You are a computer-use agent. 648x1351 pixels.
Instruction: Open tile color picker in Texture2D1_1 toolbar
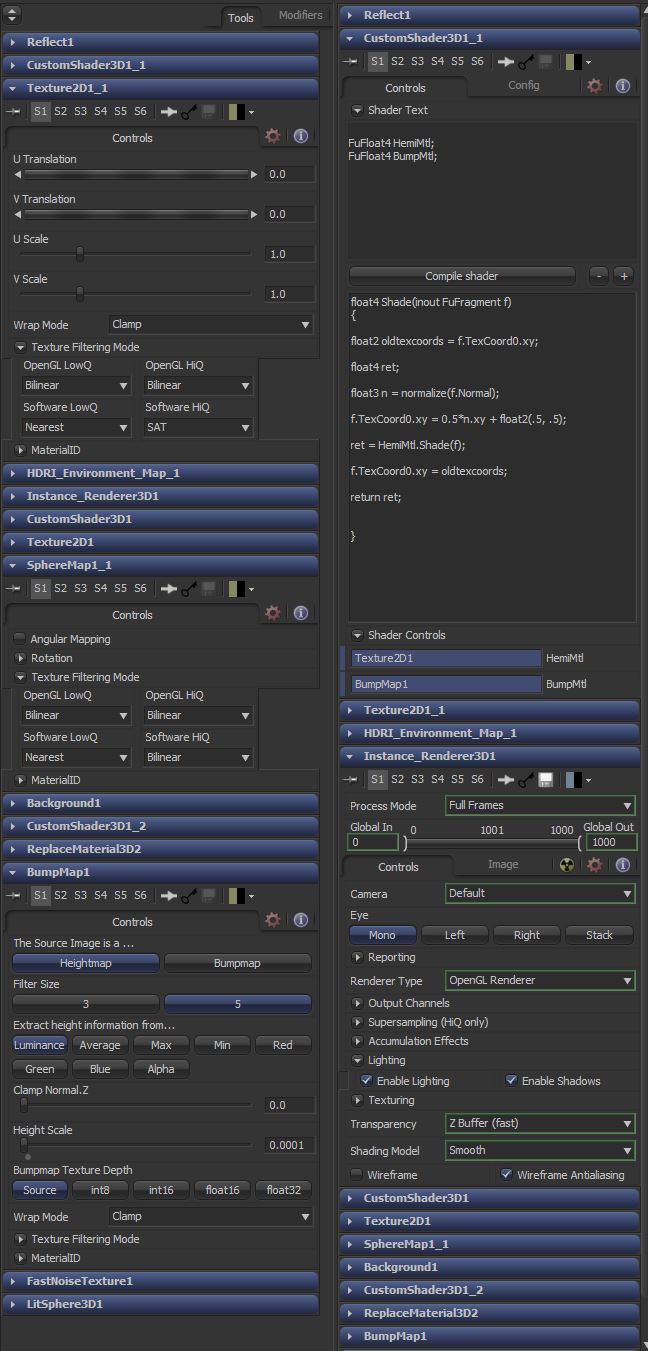coord(240,112)
